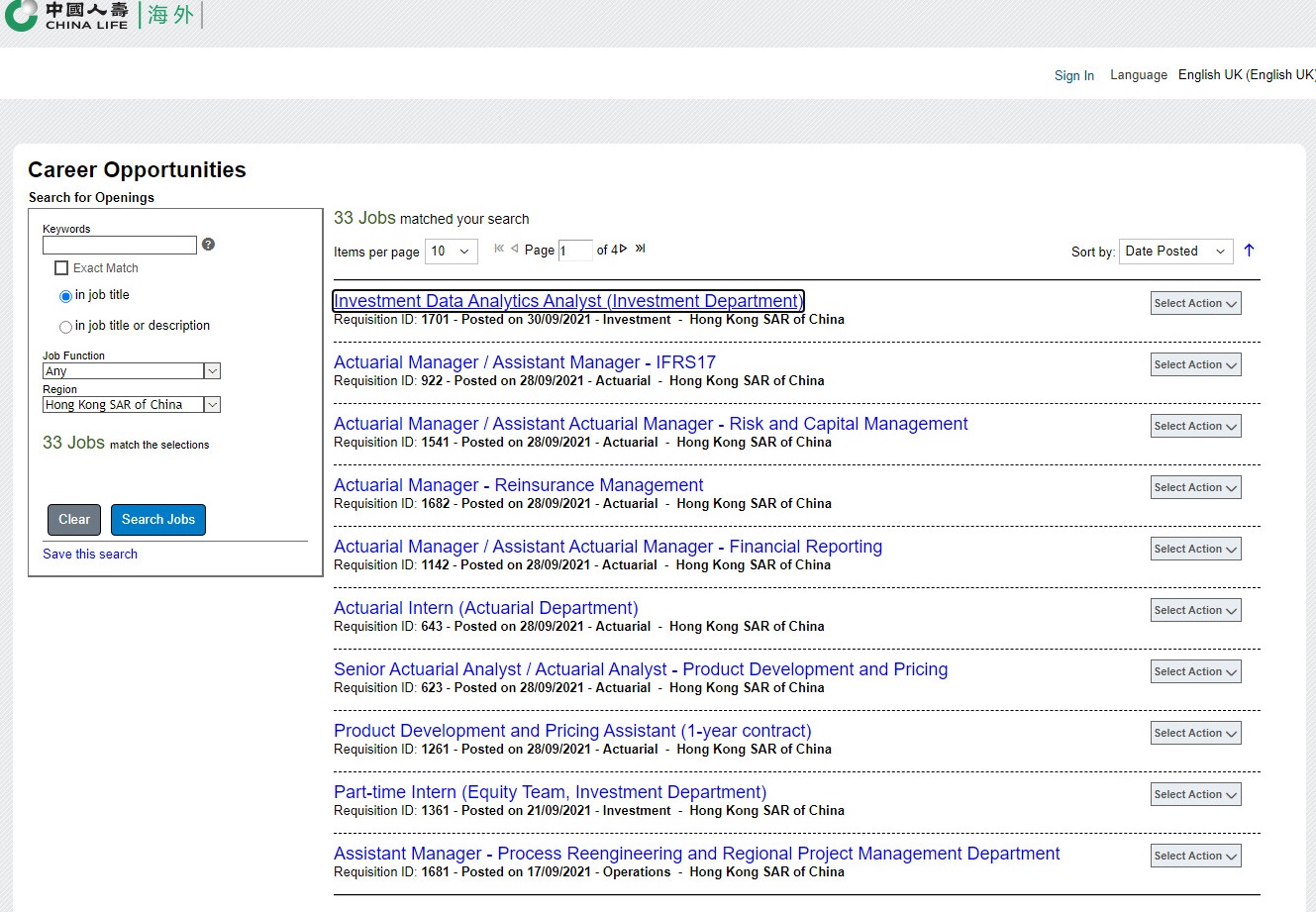Toggle sort direction with the up arrow
Image resolution: width=1316 pixels, height=912 pixels.
click(x=1249, y=251)
